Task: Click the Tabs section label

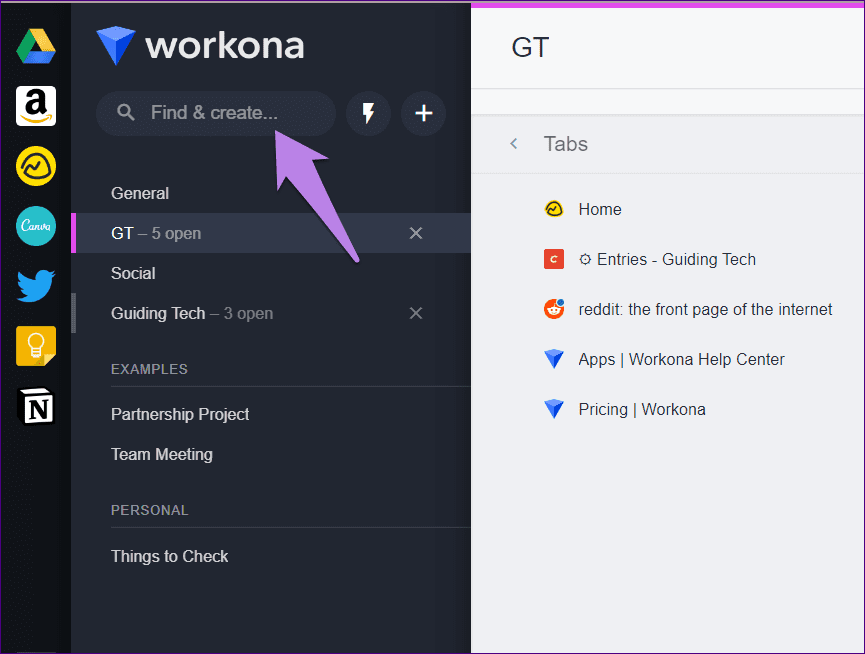Action: point(565,144)
